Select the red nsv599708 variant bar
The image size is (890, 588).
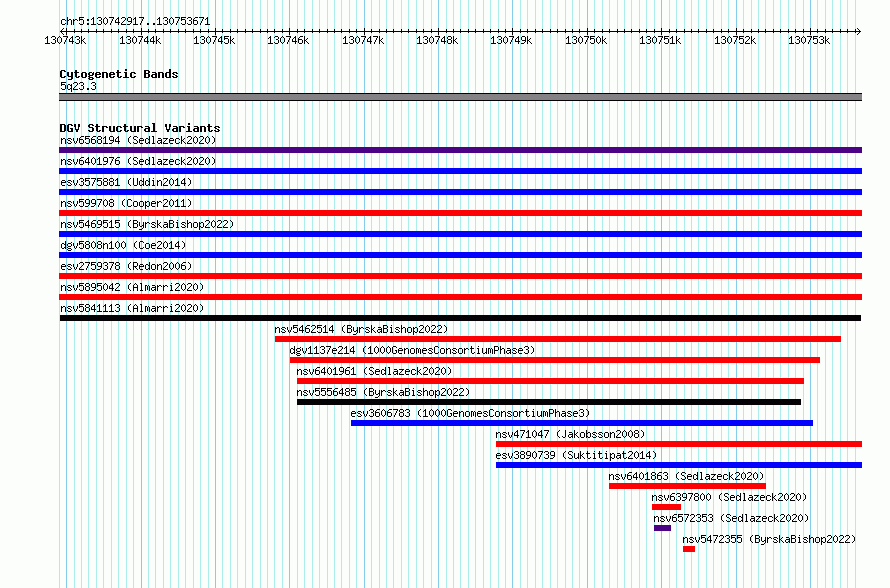460,213
